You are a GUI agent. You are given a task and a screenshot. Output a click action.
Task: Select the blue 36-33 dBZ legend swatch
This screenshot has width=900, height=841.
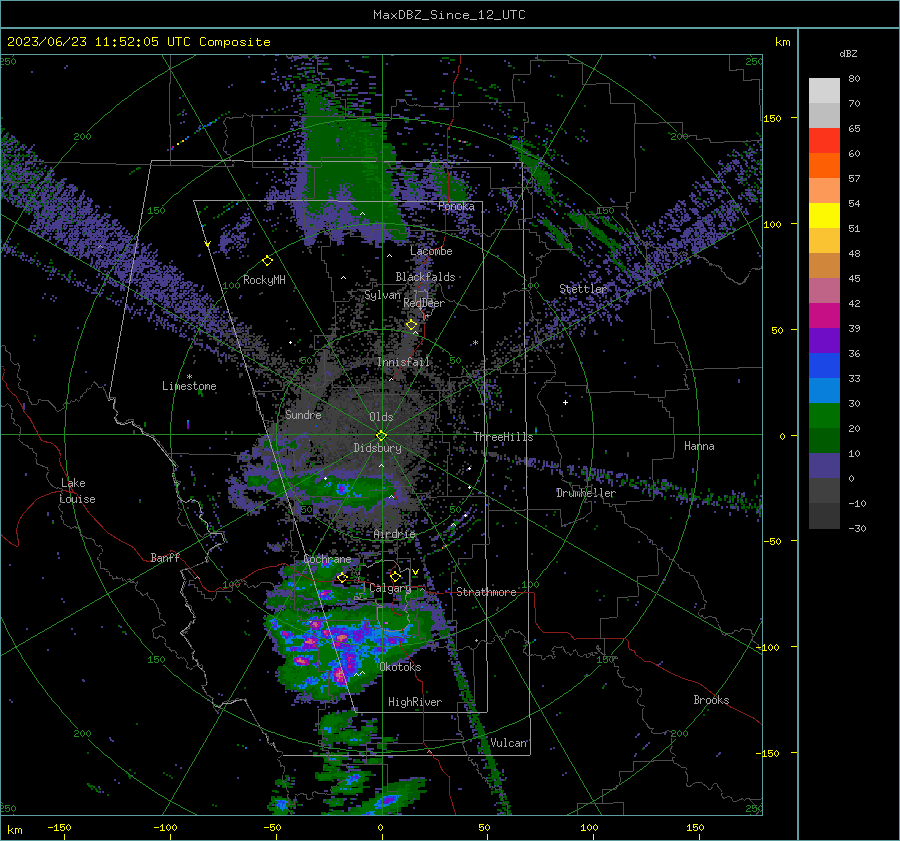pos(824,365)
